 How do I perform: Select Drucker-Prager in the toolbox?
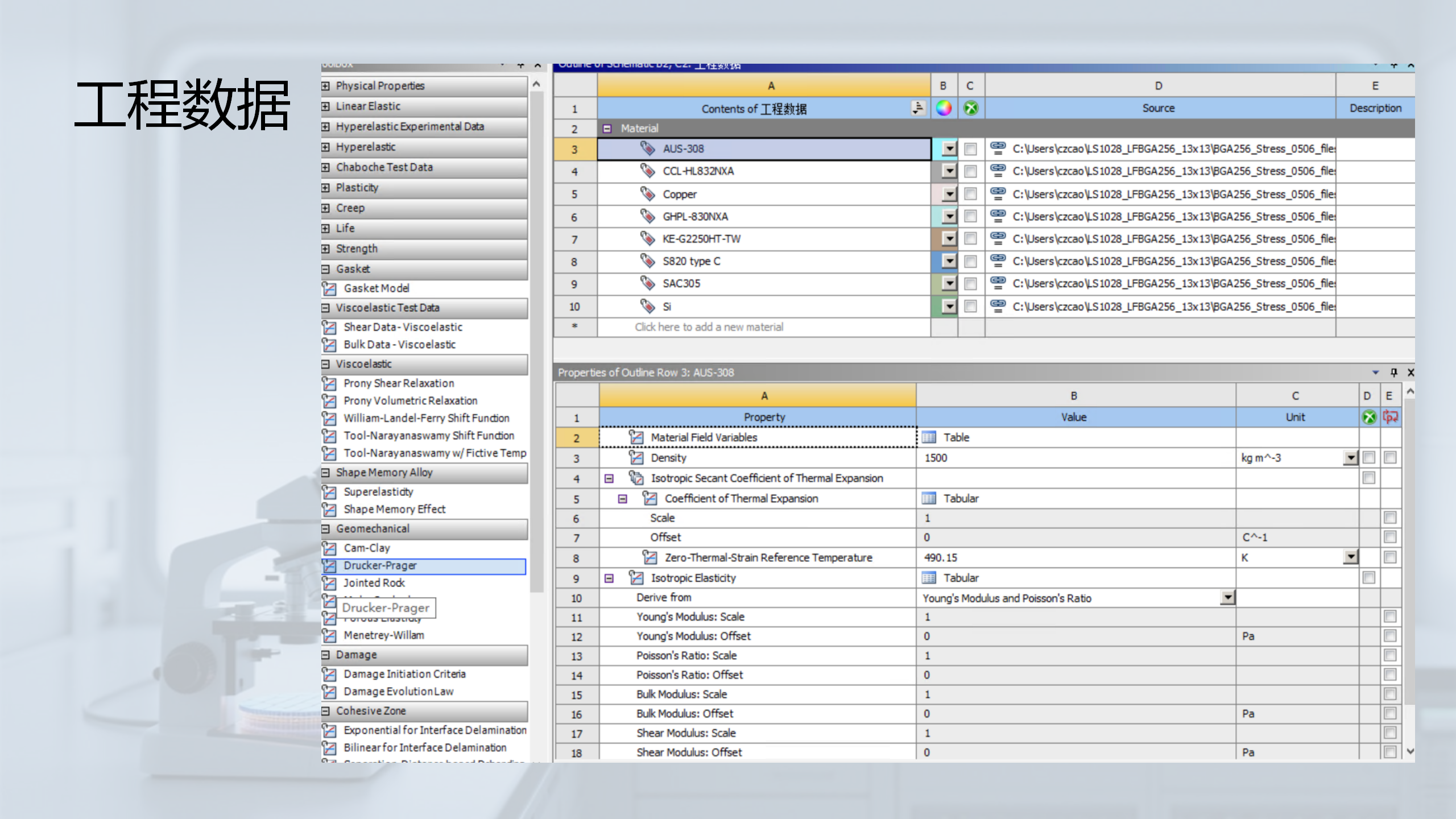[424, 566]
